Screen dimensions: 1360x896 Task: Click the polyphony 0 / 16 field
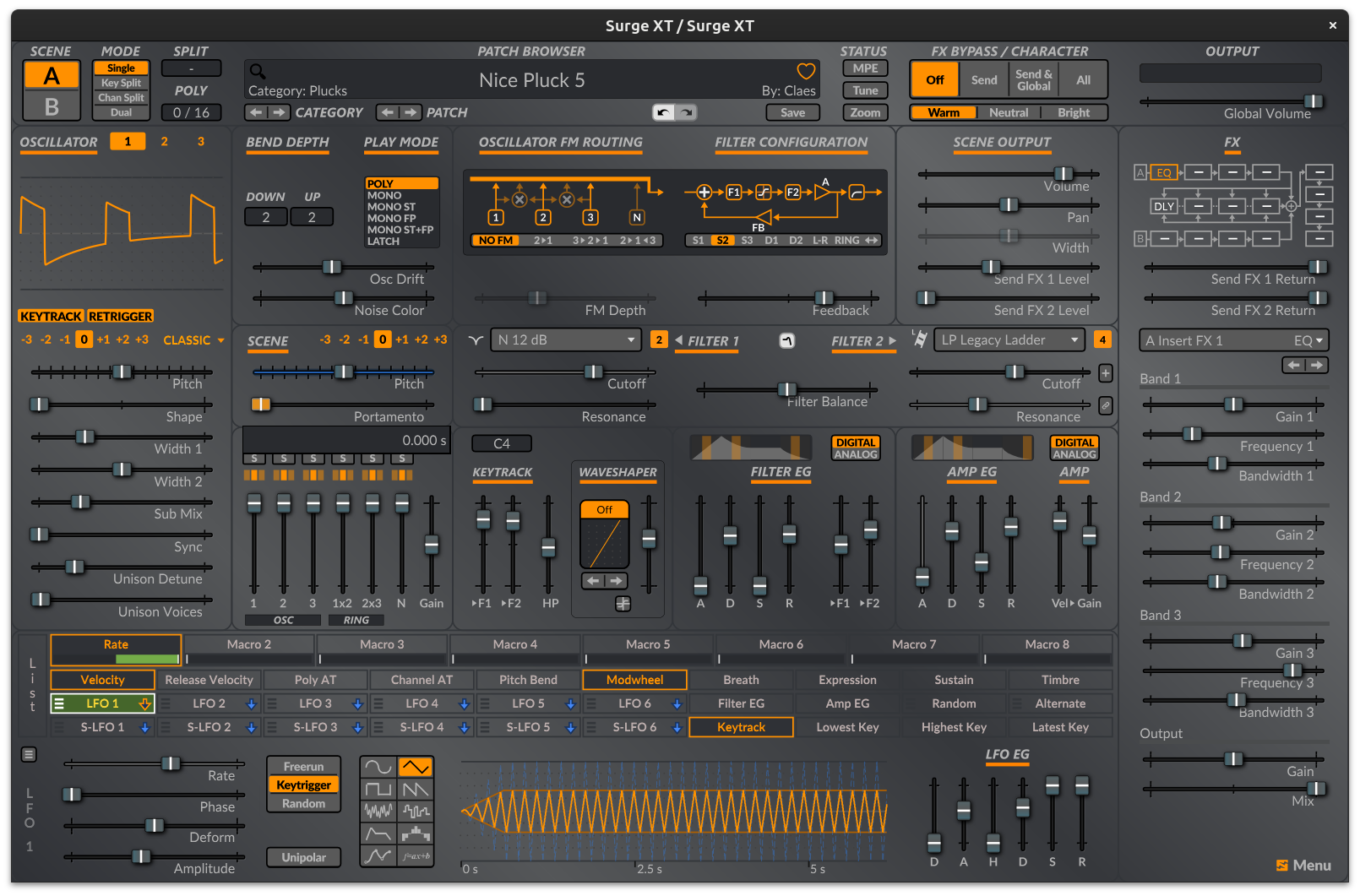point(191,112)
